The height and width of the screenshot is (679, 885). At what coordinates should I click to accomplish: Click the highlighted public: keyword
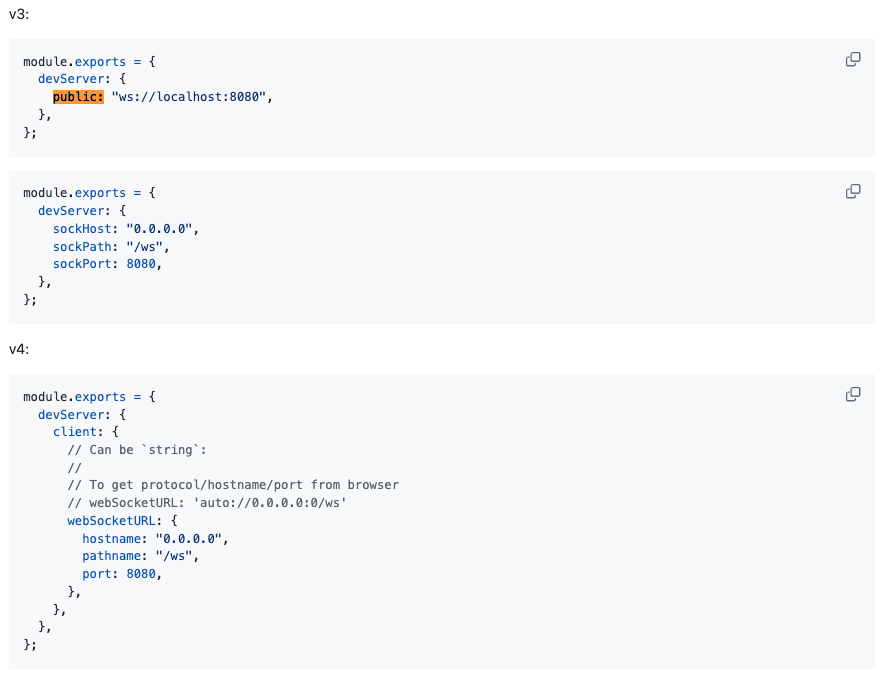[x=78, y=97]
